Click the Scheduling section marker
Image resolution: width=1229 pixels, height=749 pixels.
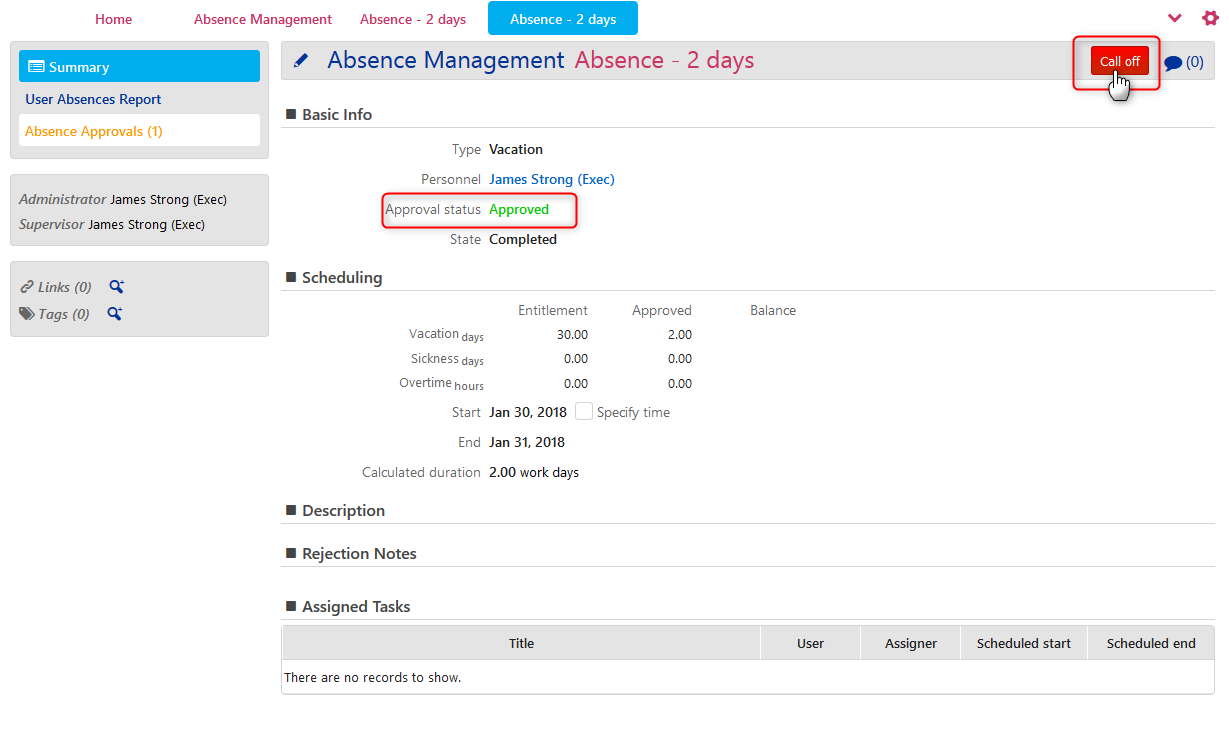[289, 277]
